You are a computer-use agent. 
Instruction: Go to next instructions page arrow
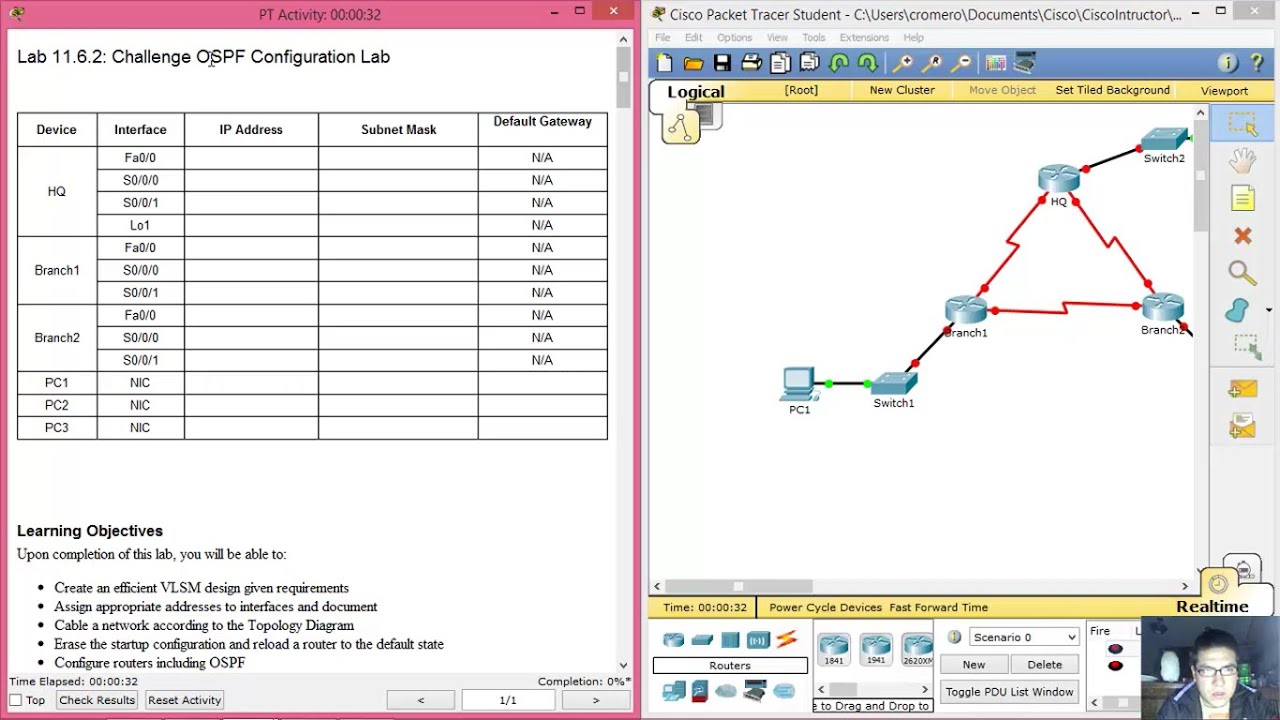pyautogui.click(x=596, y=700)
